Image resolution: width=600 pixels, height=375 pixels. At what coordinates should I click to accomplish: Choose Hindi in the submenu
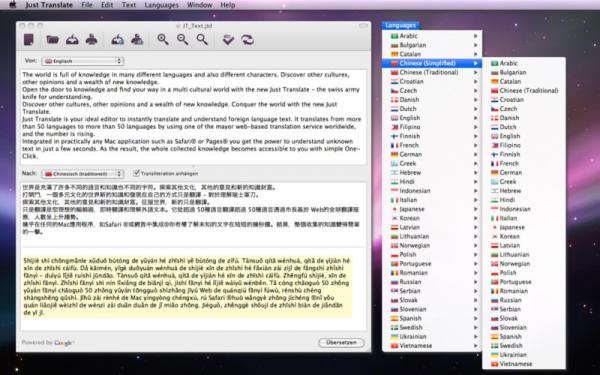point(524,200)
